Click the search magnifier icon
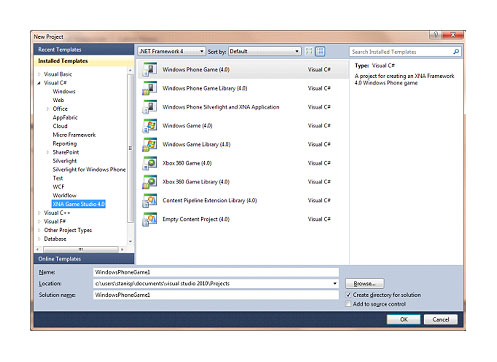497x362 pixels. pyautogui.click(x=456, y=52)
